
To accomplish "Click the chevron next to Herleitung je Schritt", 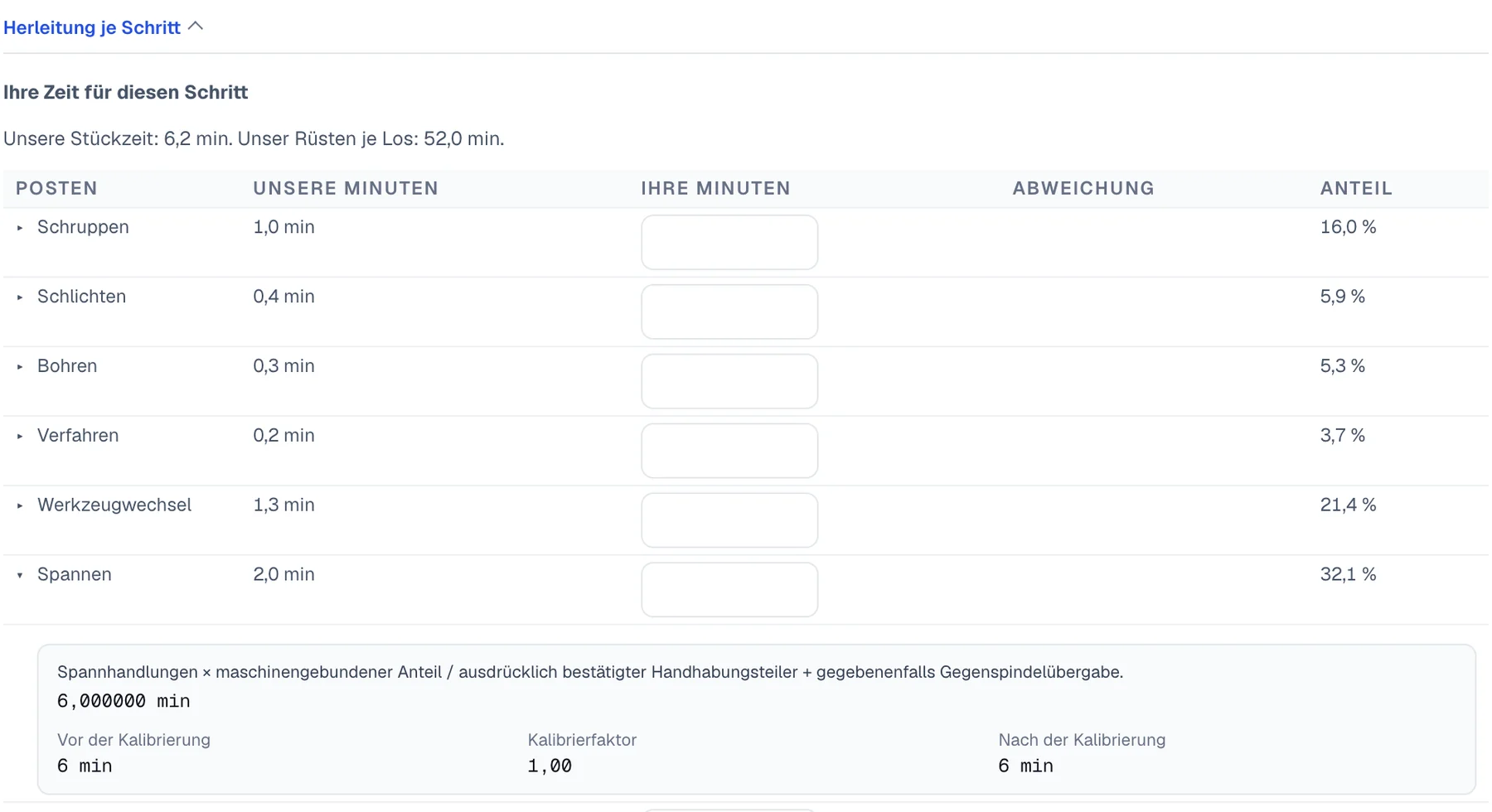I will 196,27.
